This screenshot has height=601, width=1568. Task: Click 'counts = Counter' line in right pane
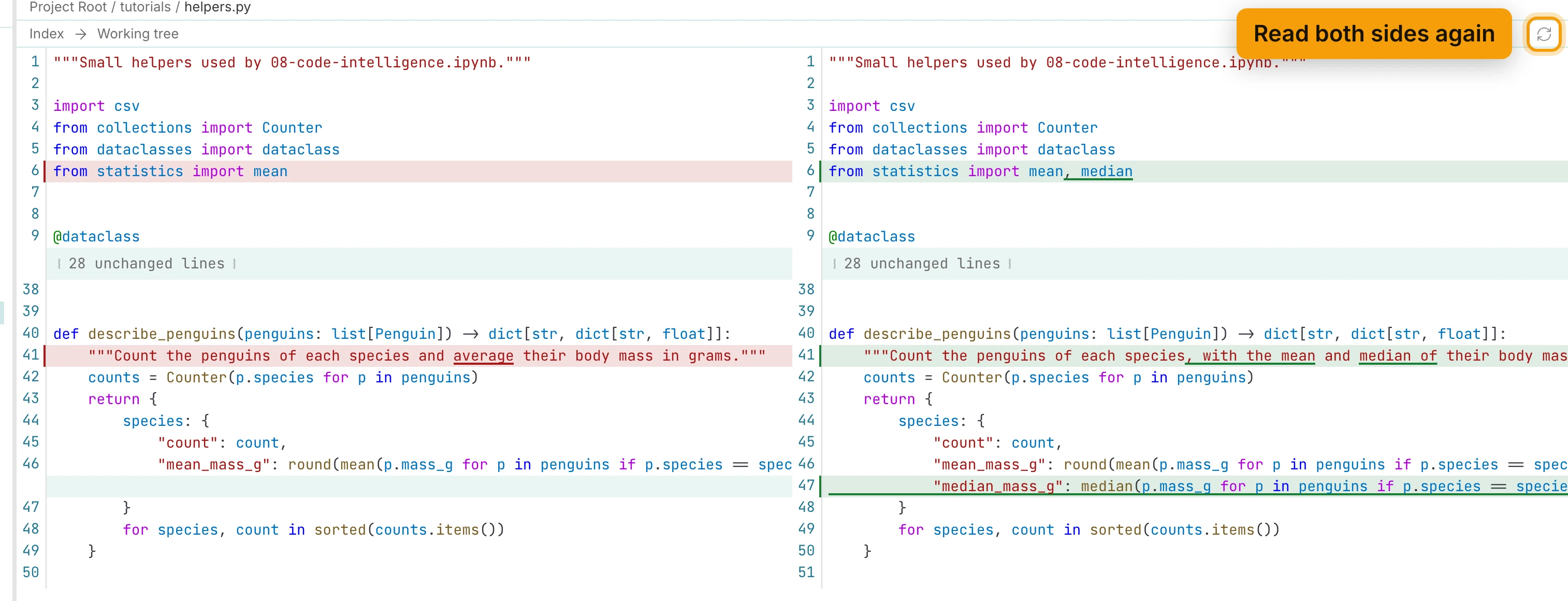[1058, 378]
